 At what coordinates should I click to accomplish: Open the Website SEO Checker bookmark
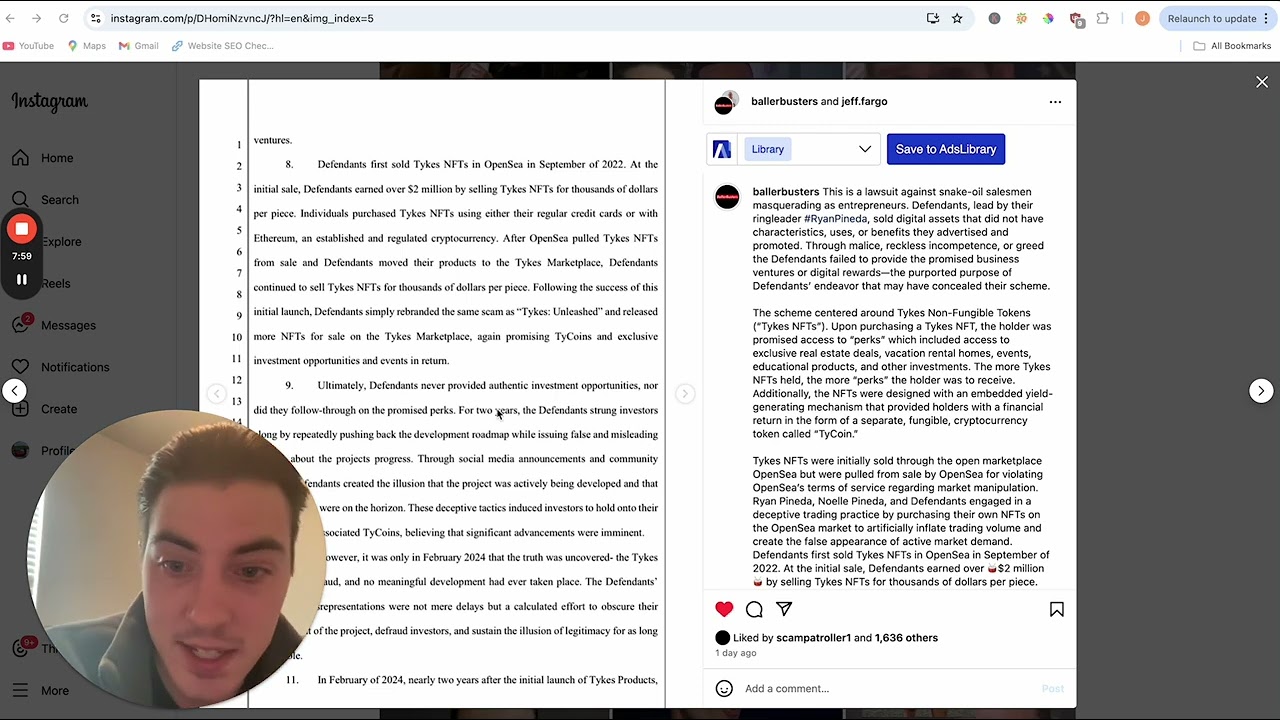[222, 46]
